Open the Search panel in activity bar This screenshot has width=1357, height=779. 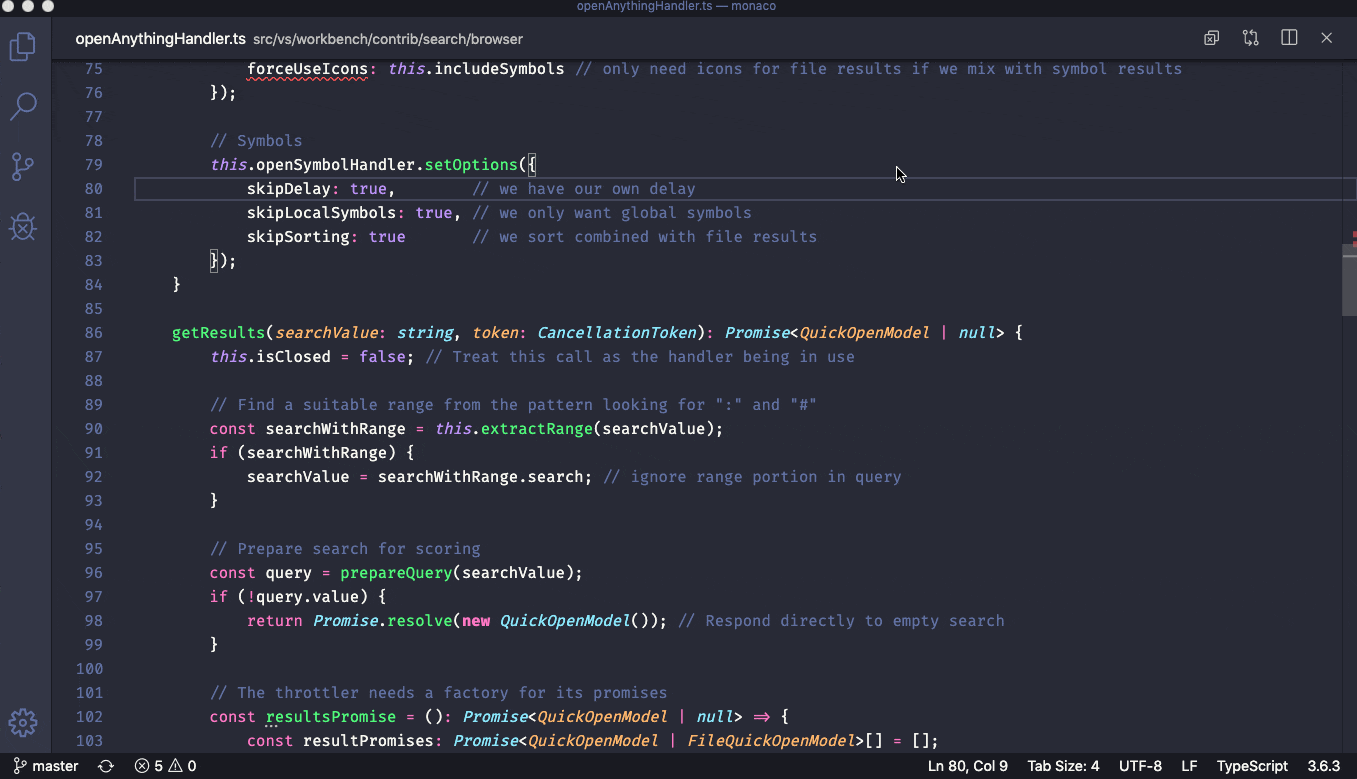pyautogui.click(x=23, y=106)
